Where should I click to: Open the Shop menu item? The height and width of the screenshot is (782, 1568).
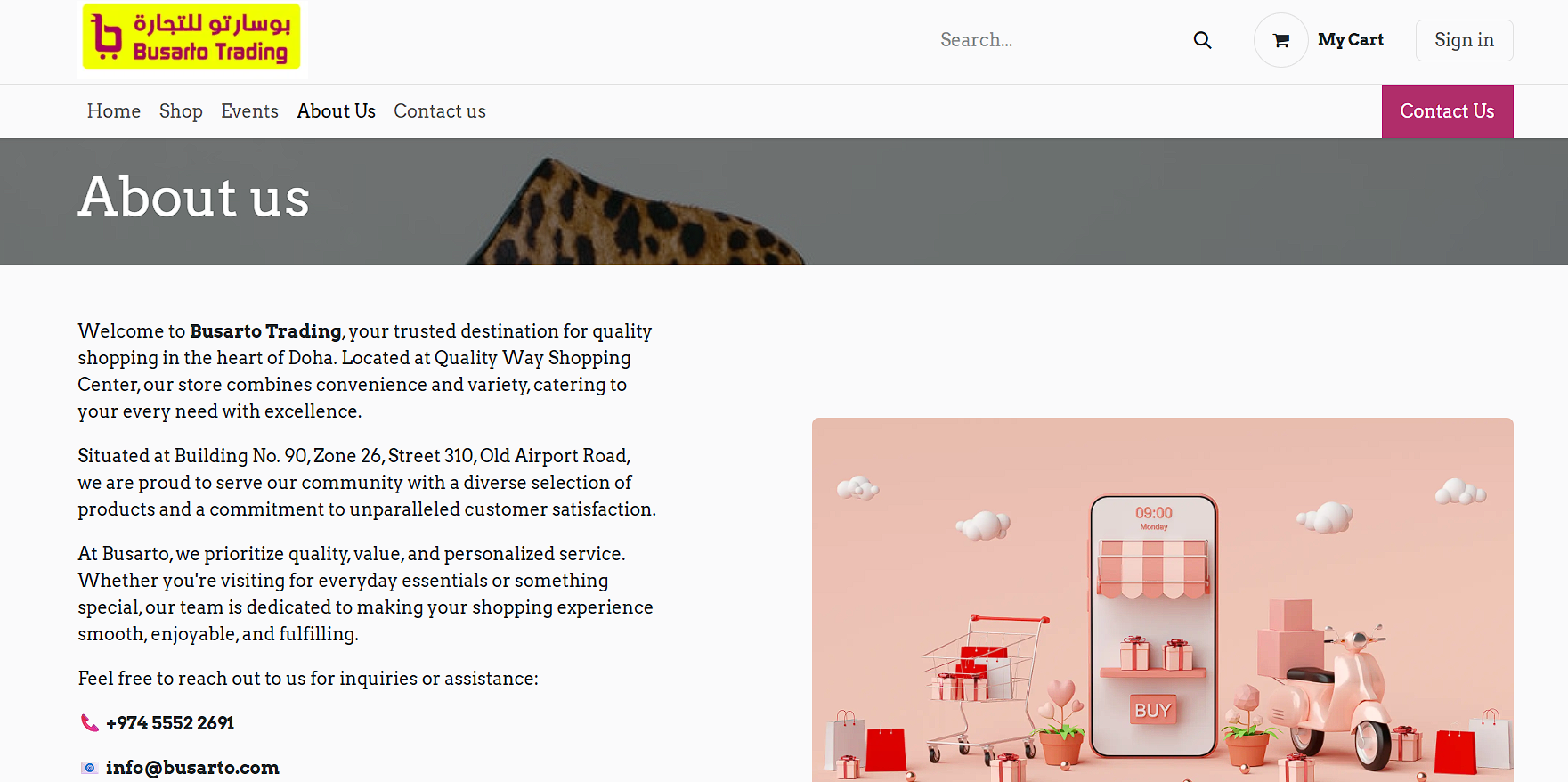(x=181, y=111)
